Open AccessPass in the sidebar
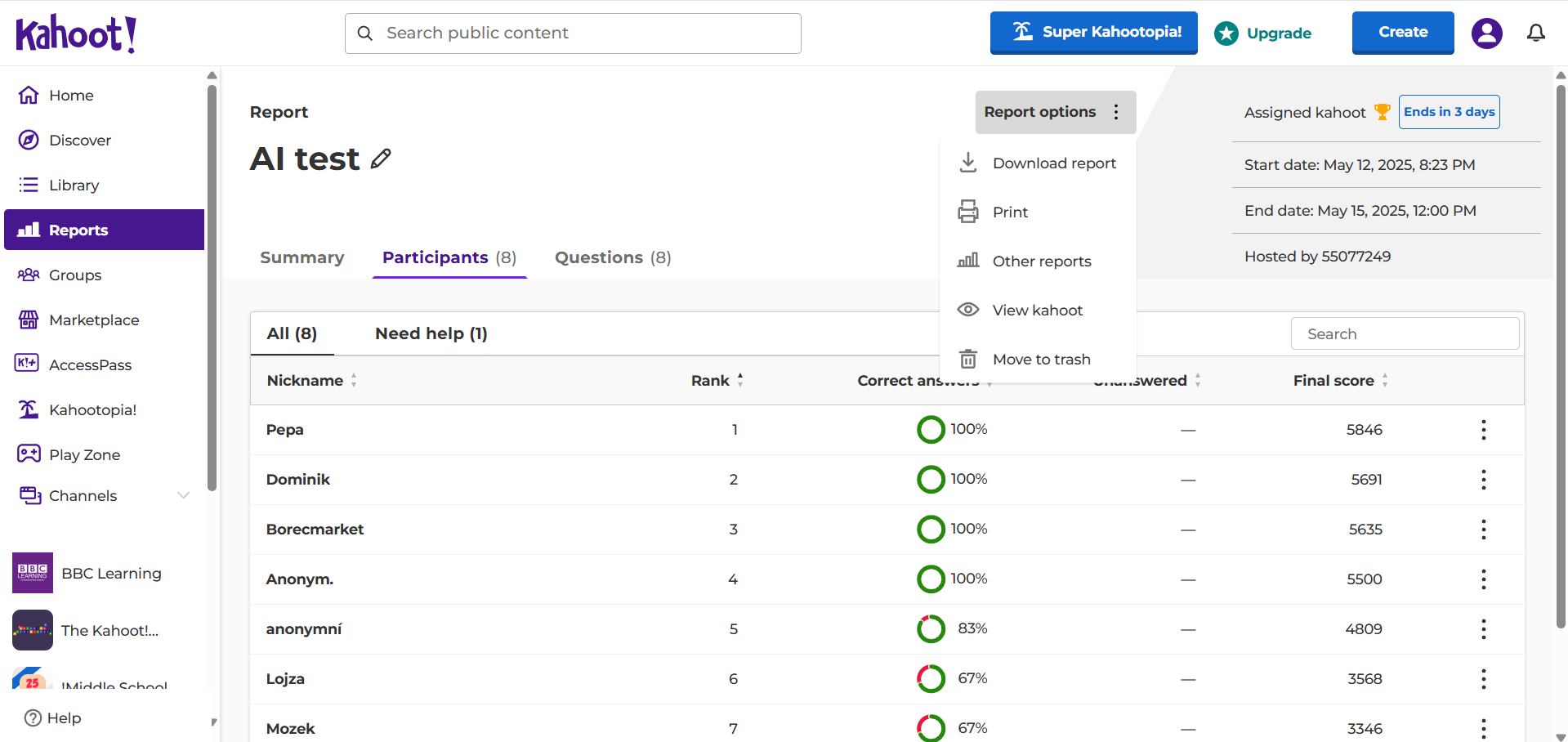 coord(90,365)
